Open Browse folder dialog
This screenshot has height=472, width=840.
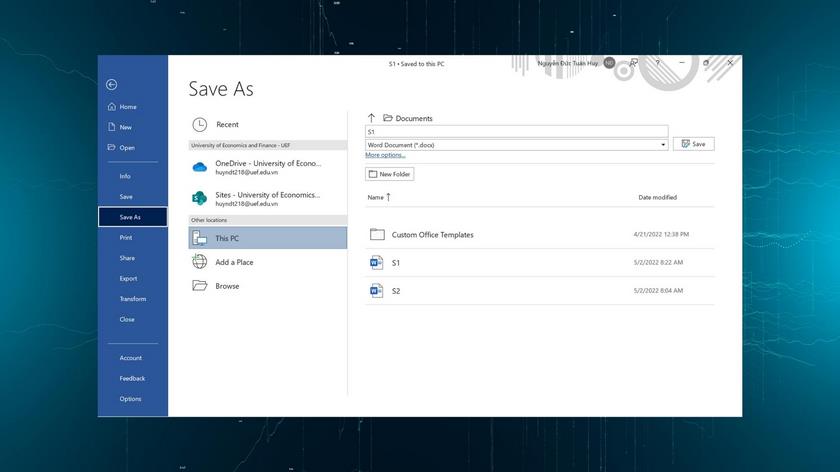tap(227, 286)
